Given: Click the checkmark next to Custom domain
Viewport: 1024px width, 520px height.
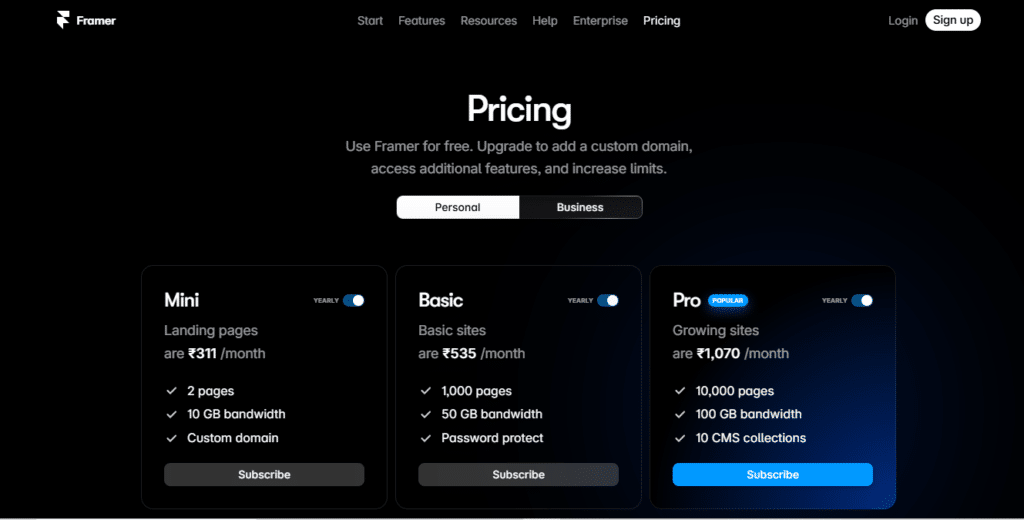Looking at the screenshot, I should [x=172, y=438].
